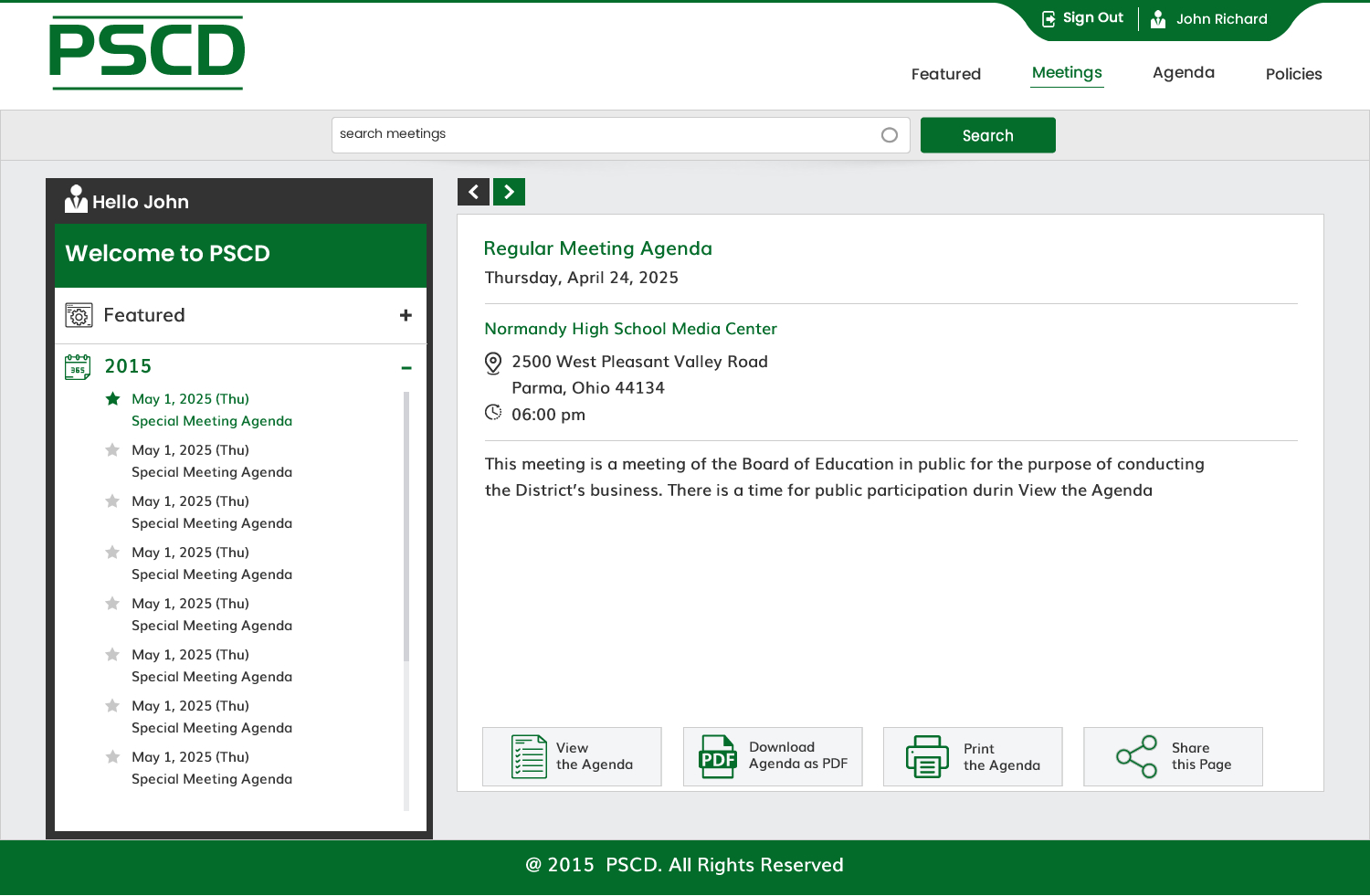This screenshot has width=1370, height=896.
Task: Click the Download Agenda as PDF icon
Action: [718, 756]
